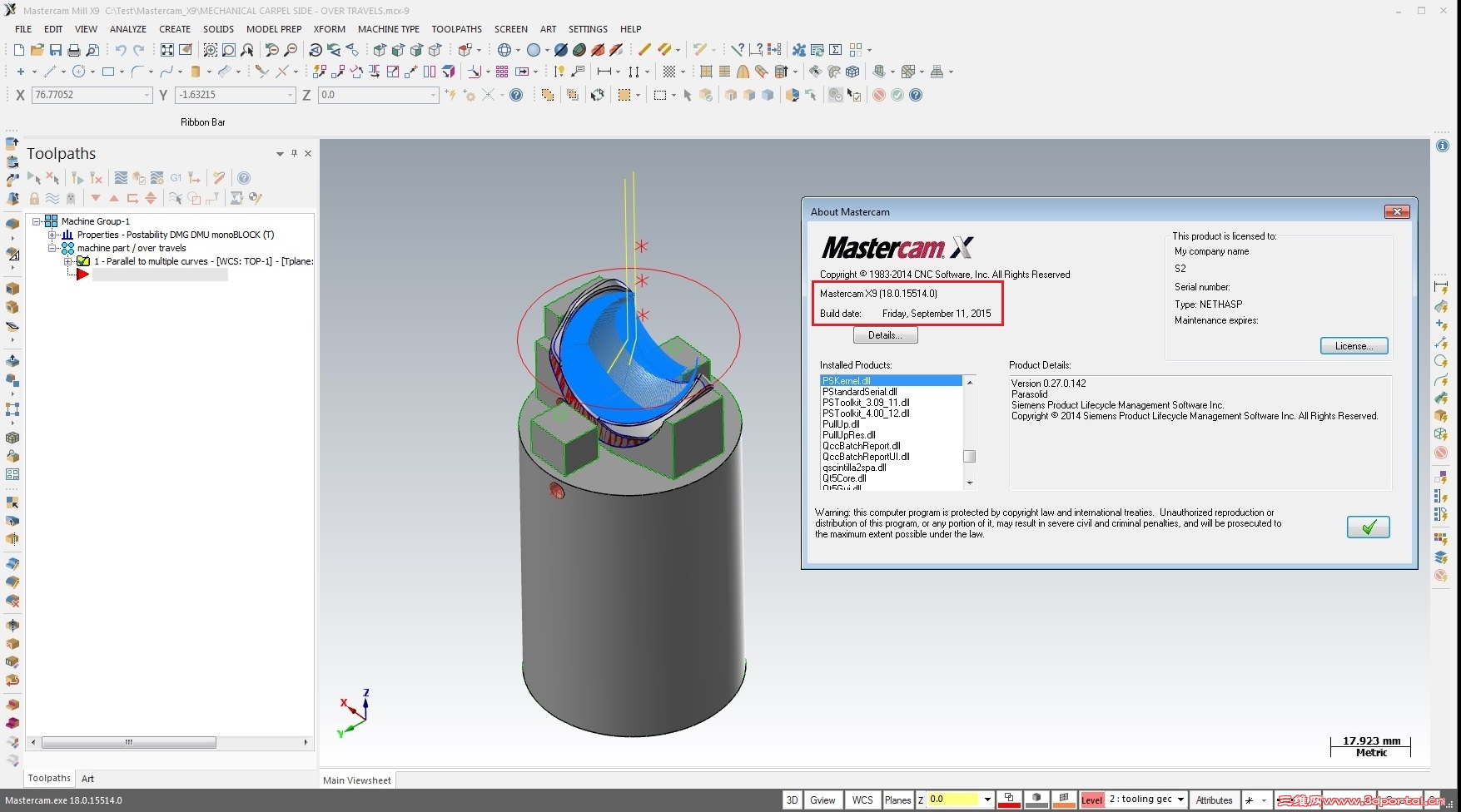Click Regenerate all selected operations icon

click(77, 177)
